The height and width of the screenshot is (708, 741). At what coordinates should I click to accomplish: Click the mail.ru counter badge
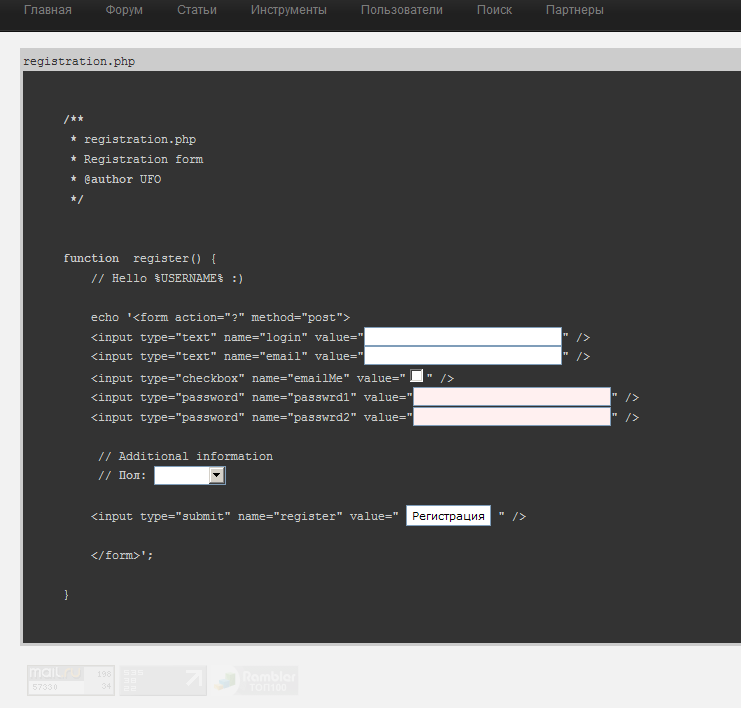pos(69,680)
